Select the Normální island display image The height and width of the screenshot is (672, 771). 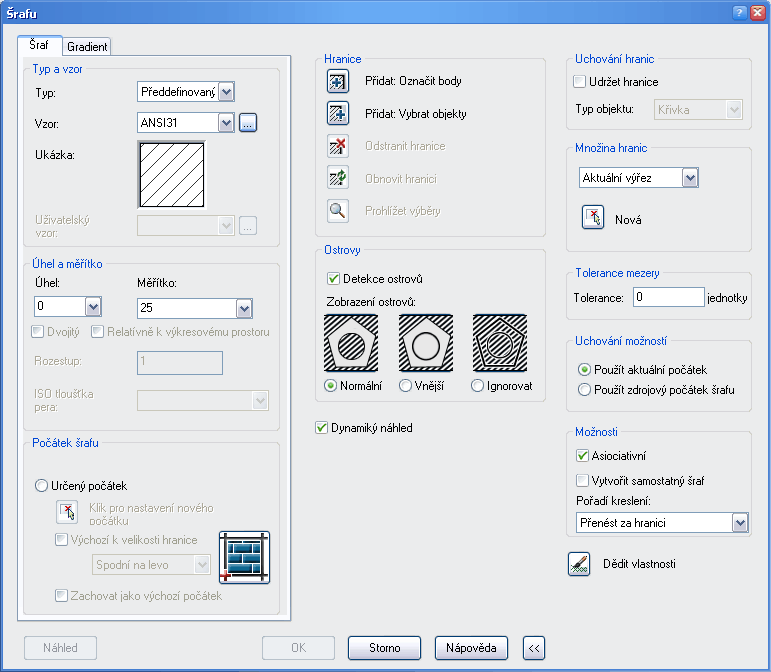point(351,344)
